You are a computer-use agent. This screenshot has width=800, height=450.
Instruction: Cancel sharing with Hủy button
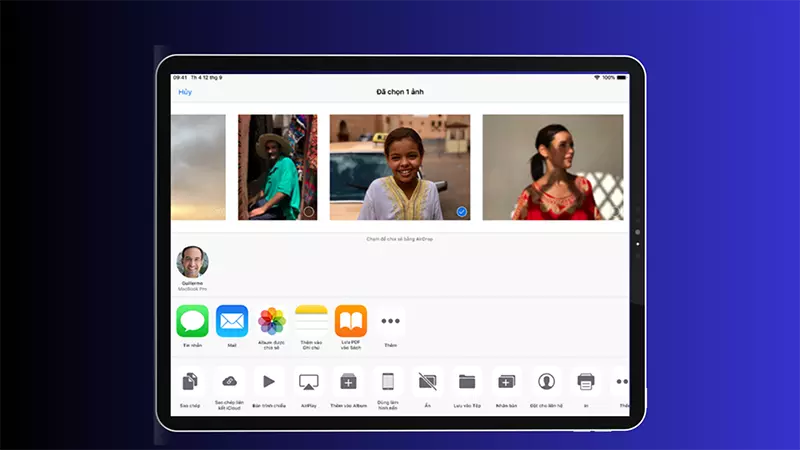tap(185, 92)
